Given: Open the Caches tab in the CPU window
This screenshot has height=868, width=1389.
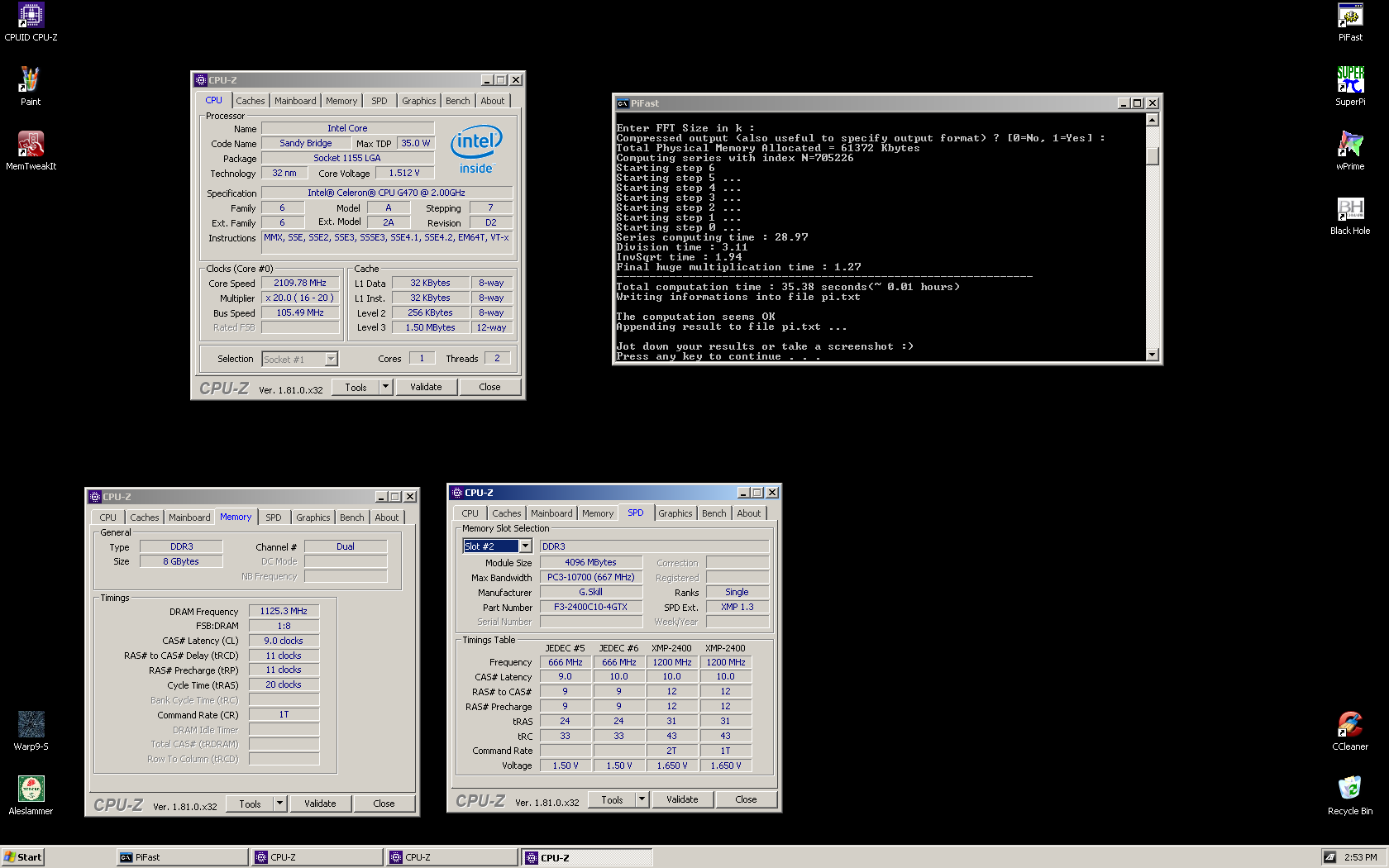Looking at the screenshot, I should click(x=251, y=101).
